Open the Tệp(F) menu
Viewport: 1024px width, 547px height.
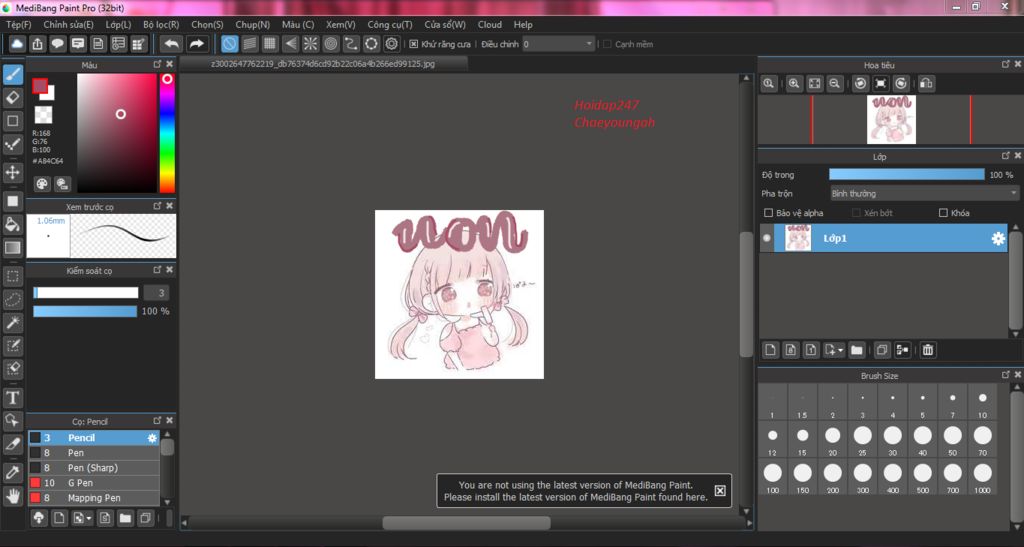[x=18, y=24]
